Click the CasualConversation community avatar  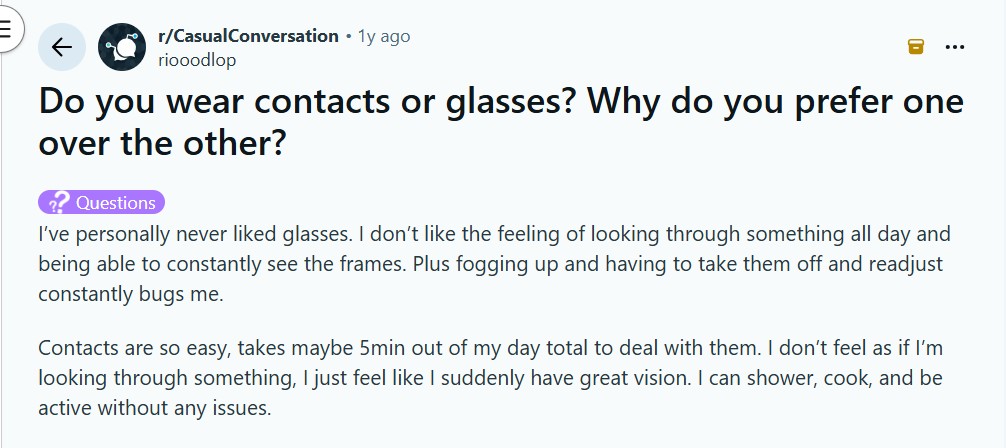[x=122, y=47]
